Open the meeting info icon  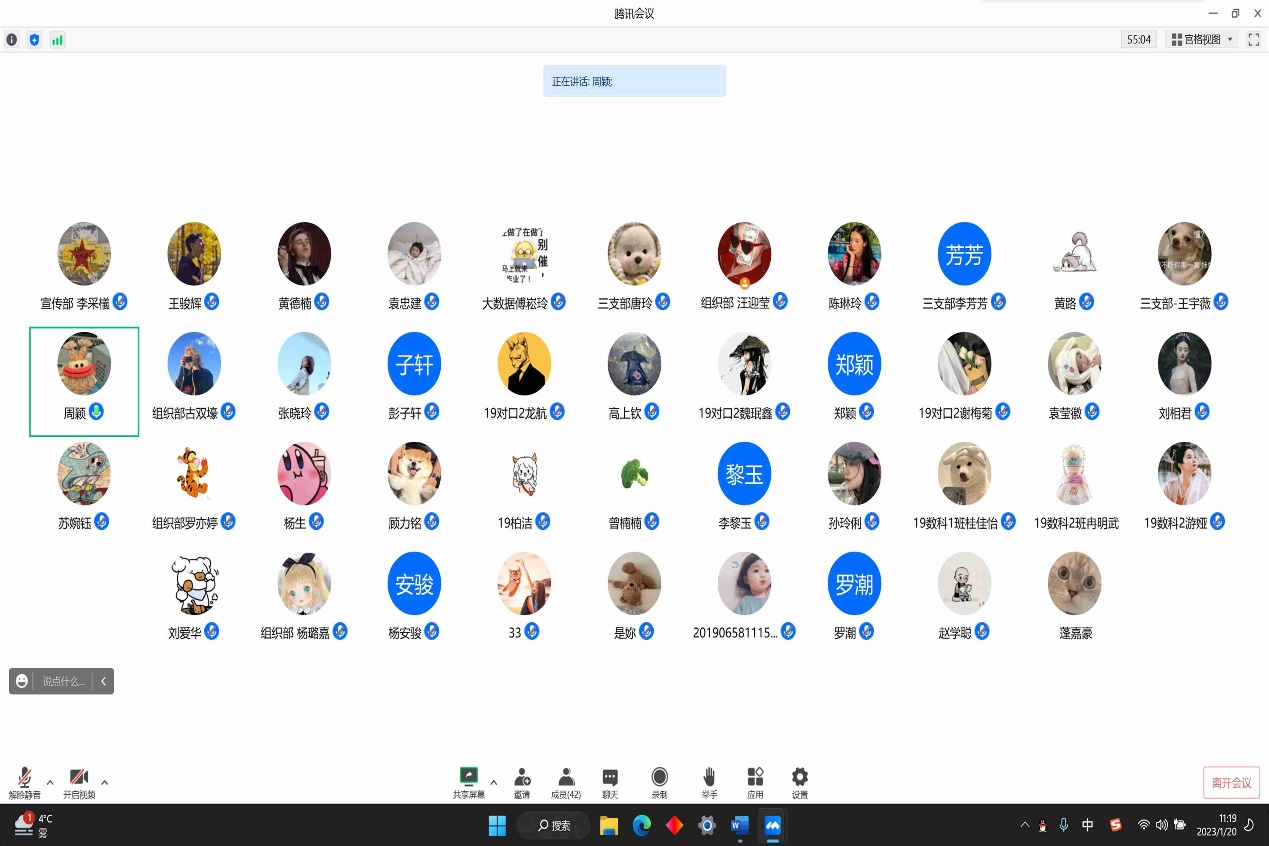click(12, 40)
